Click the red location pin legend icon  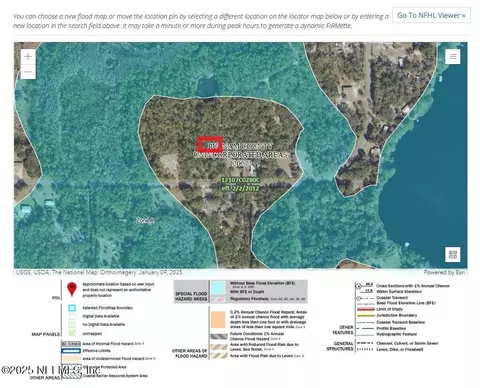pos(72,289)
